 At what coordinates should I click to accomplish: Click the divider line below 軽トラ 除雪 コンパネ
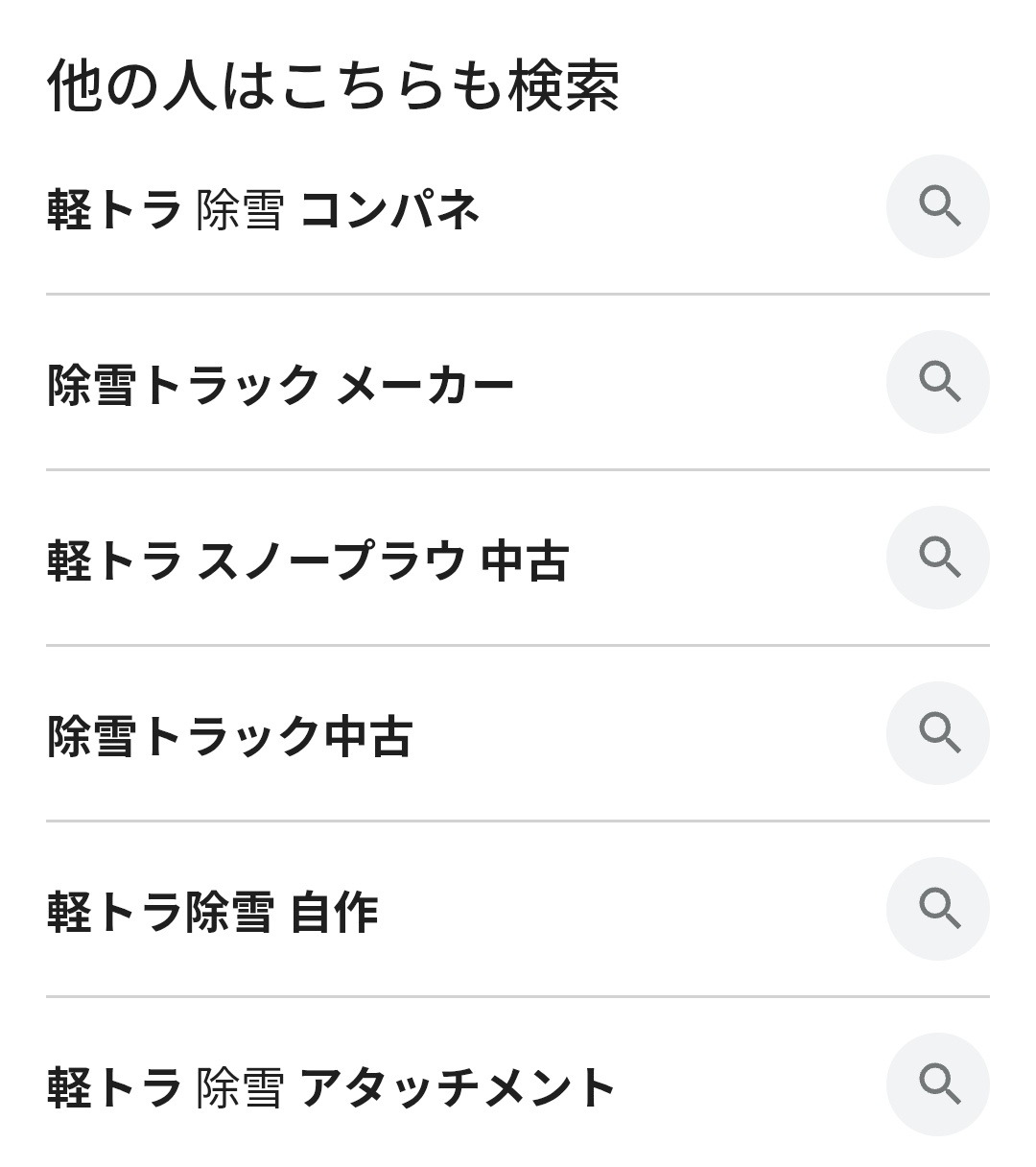tap(518, 294)
